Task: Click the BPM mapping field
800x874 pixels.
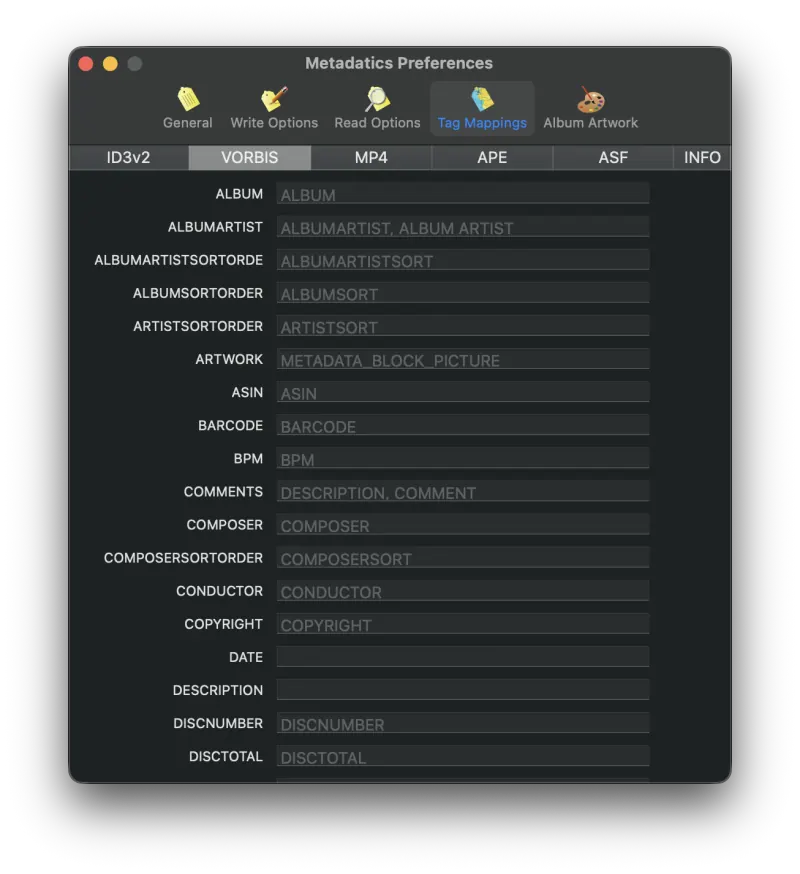Action: pyautogui.click(x=463, y=458)
